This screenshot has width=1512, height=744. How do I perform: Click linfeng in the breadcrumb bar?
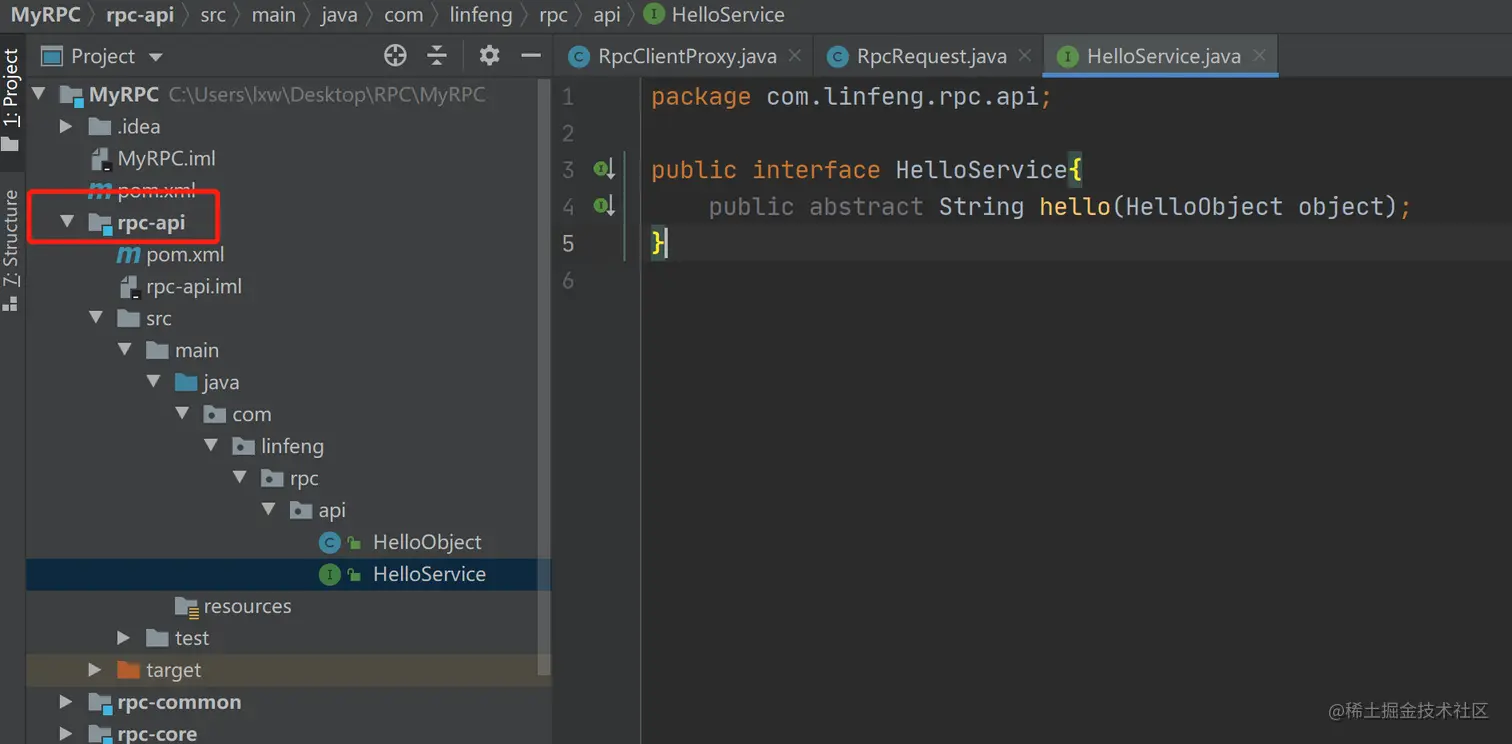click(480, 15)
